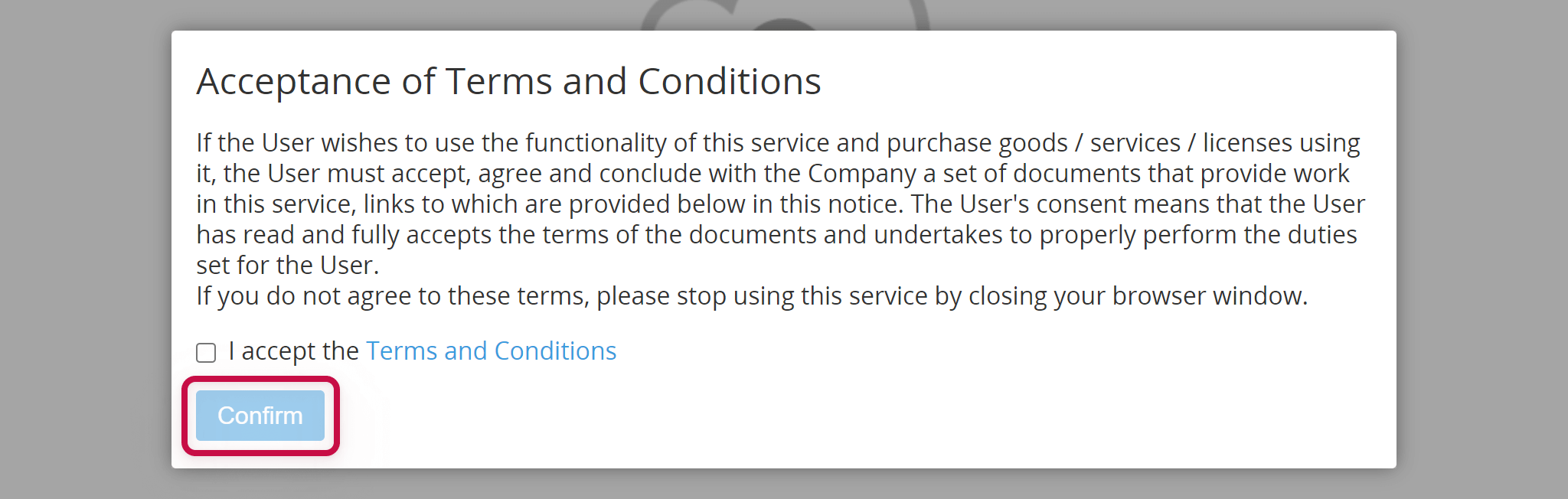Check the box beside "I accept the"
This screenshot has height=499, width=1568.
206,352
